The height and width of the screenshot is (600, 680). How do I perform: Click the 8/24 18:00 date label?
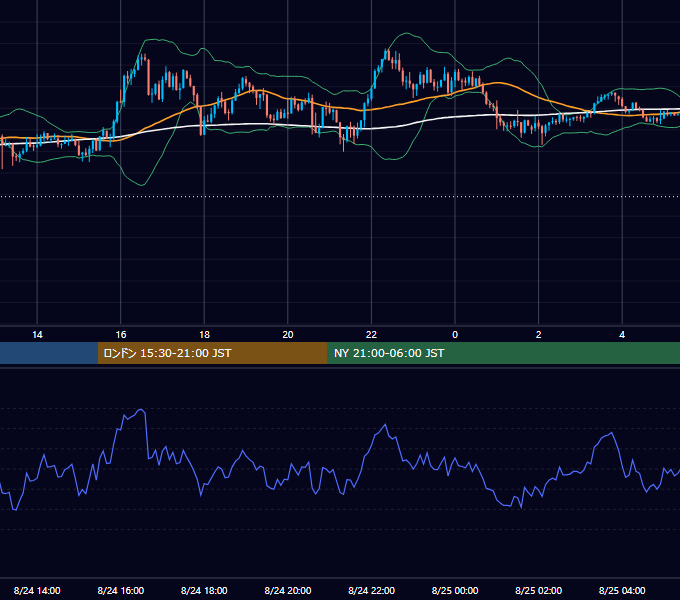tap(204, 590)
